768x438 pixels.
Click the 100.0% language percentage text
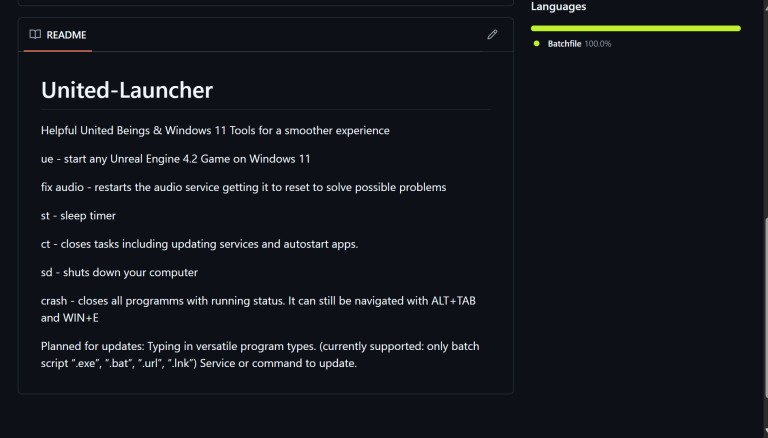(598, 44)
